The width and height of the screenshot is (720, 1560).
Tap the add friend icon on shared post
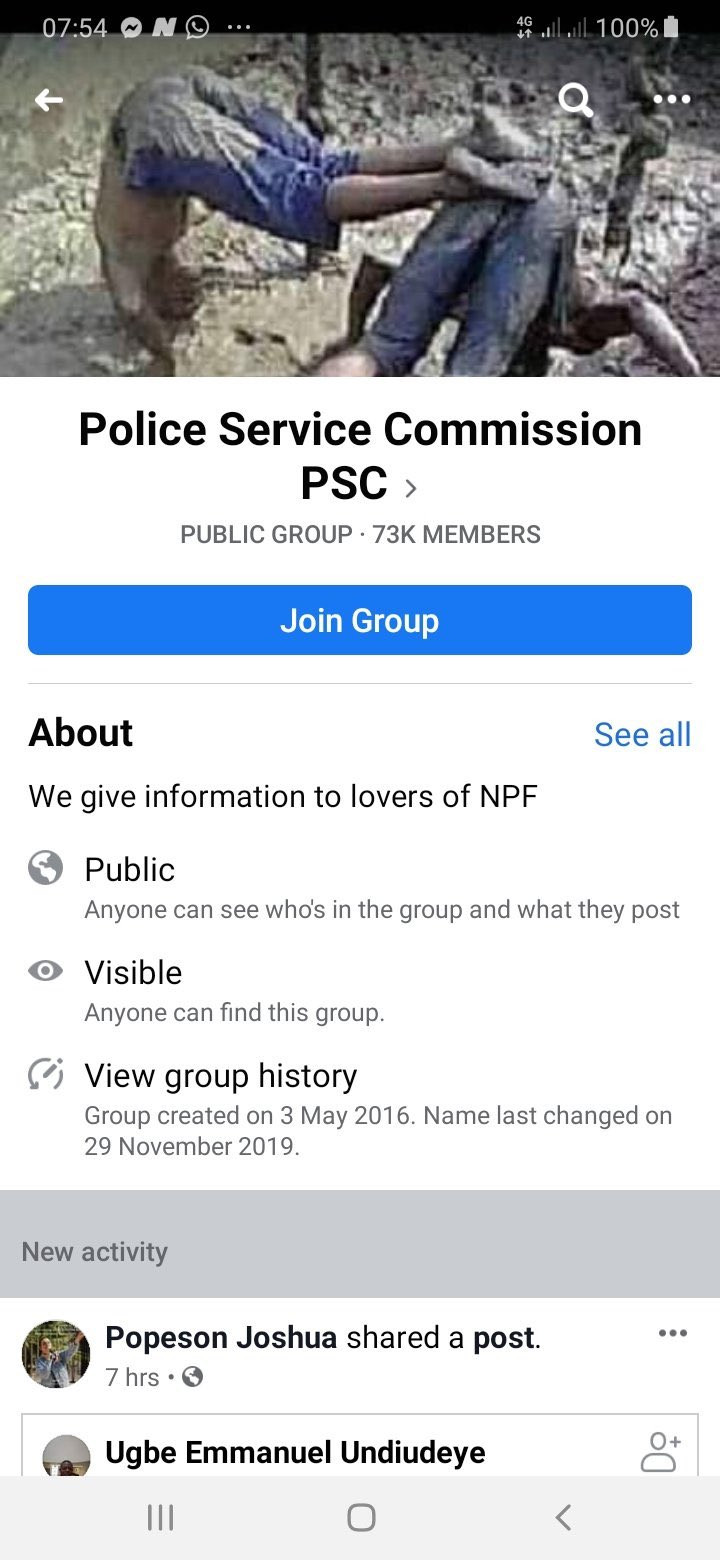660,1451
